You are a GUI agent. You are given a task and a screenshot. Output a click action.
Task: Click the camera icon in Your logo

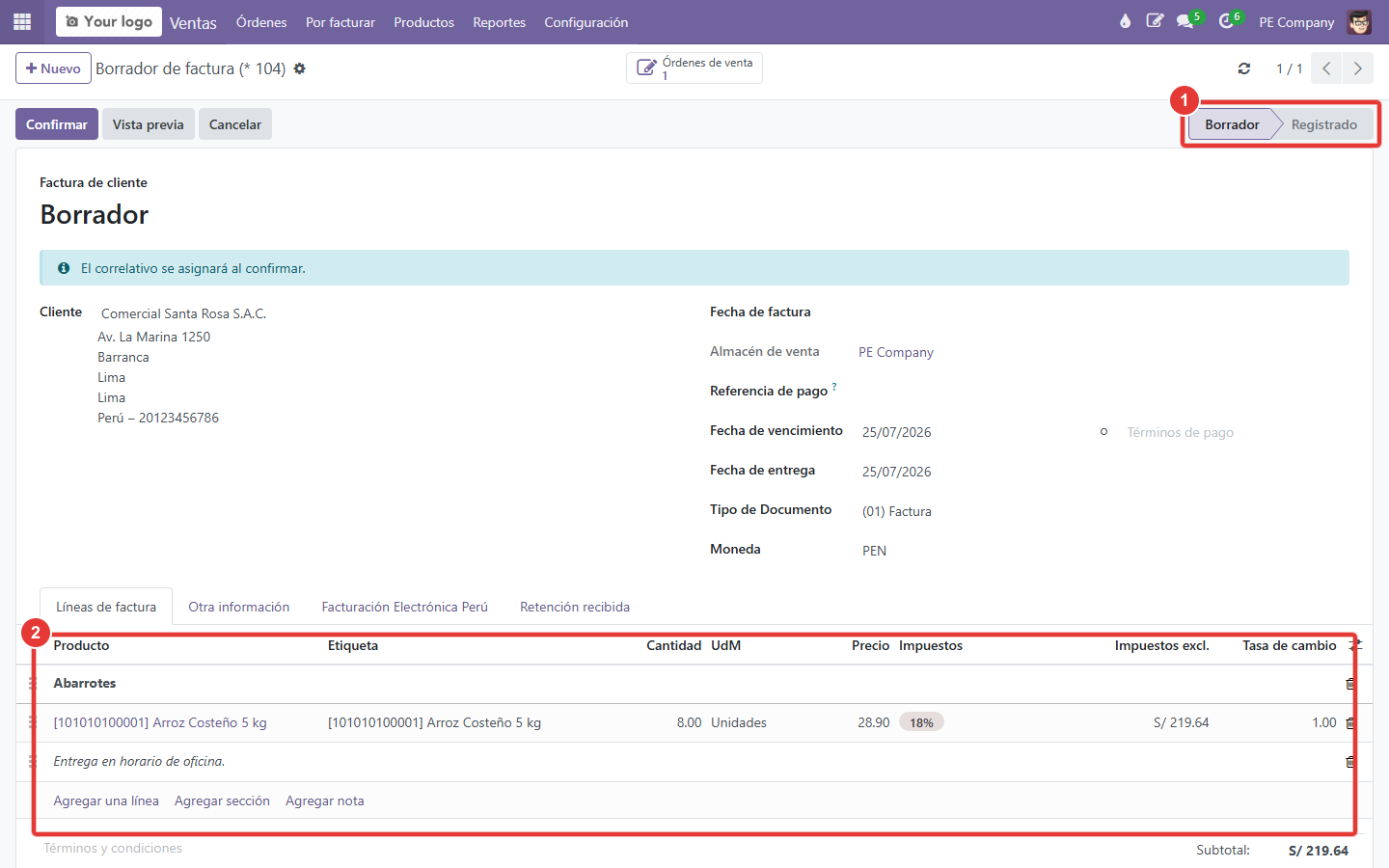coord(71,21)
